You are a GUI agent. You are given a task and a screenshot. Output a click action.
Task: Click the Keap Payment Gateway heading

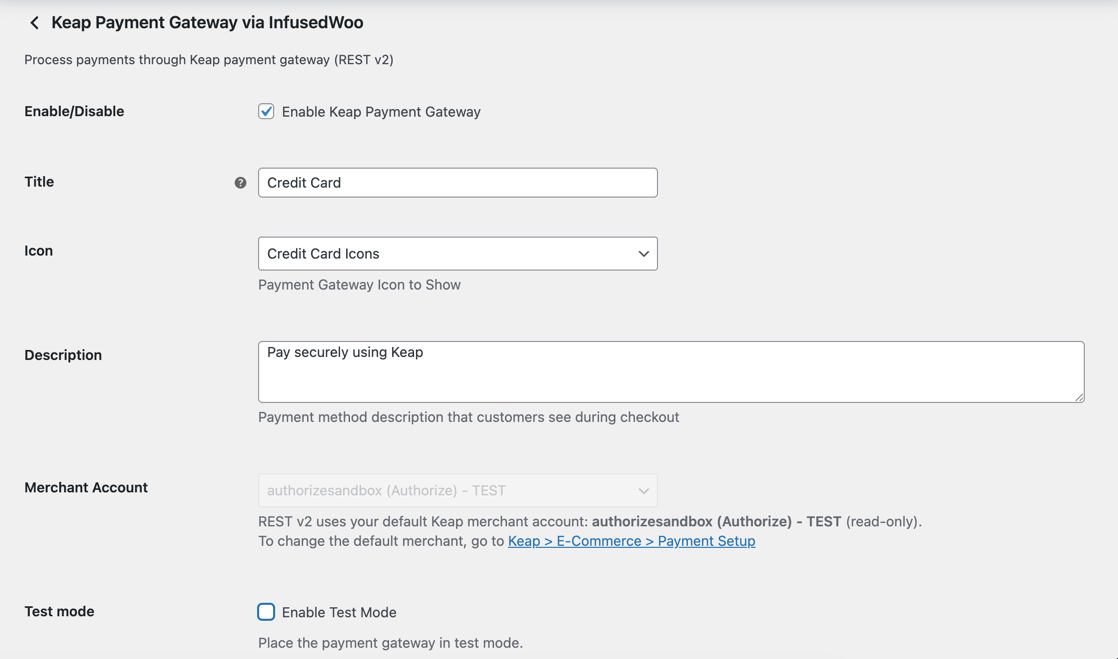click(x=209, y=22)
